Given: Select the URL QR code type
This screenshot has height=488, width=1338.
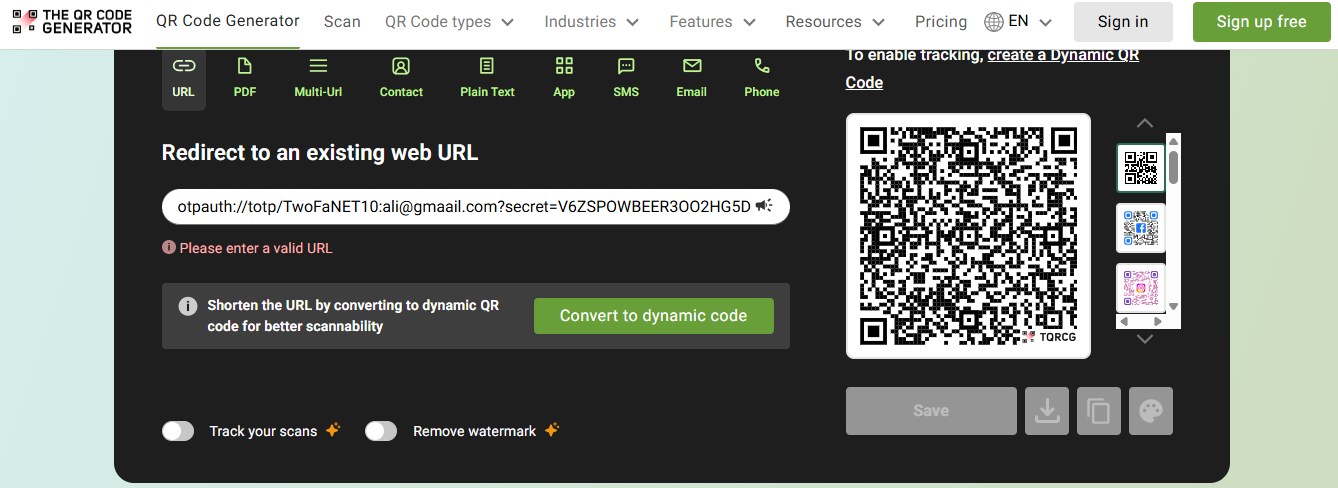Looking at the screenshot, I should coord(184,78).
